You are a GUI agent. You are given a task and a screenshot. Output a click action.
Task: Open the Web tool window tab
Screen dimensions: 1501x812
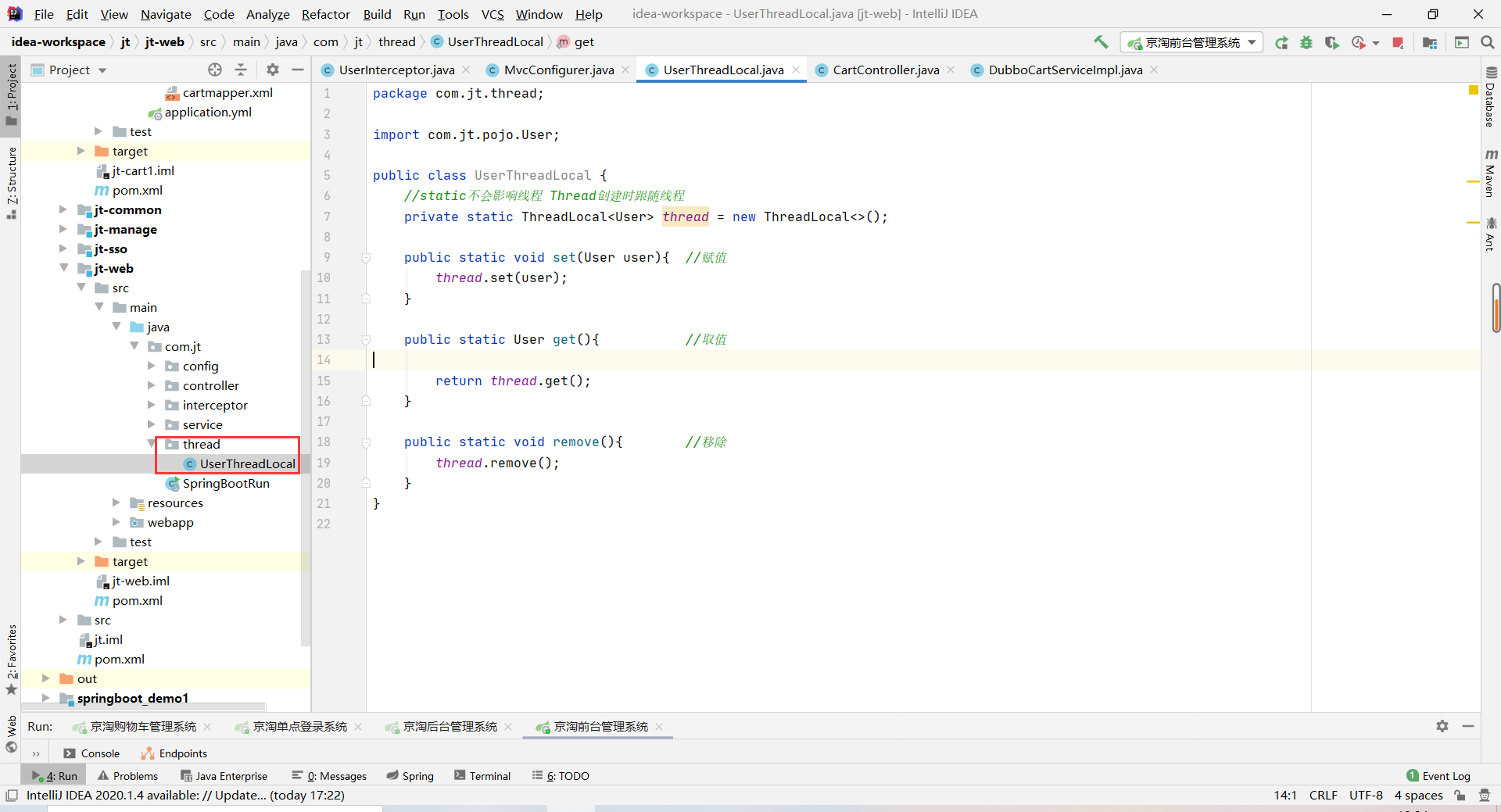pyautogui.click(x=11, y=733)
